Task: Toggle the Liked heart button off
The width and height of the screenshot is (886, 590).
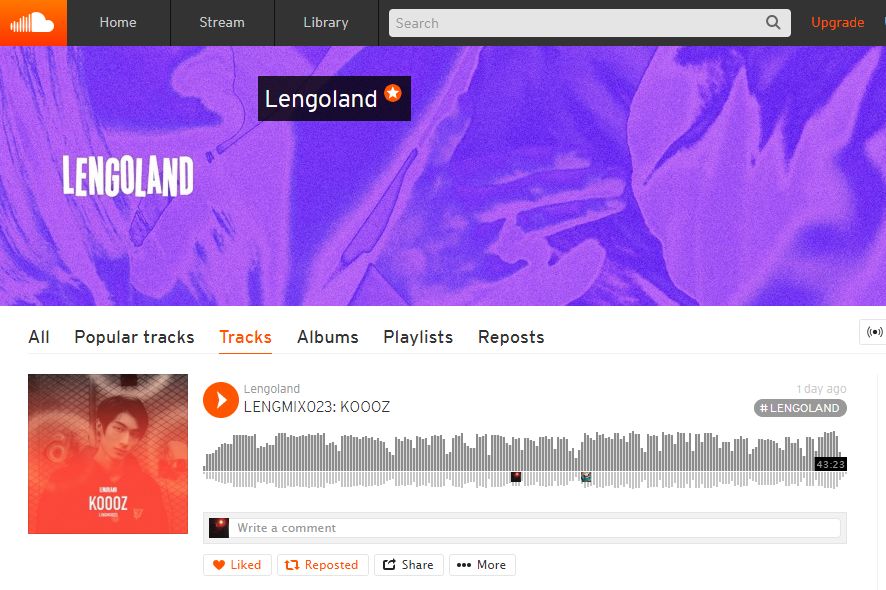Action: click(x=237, y=565)
